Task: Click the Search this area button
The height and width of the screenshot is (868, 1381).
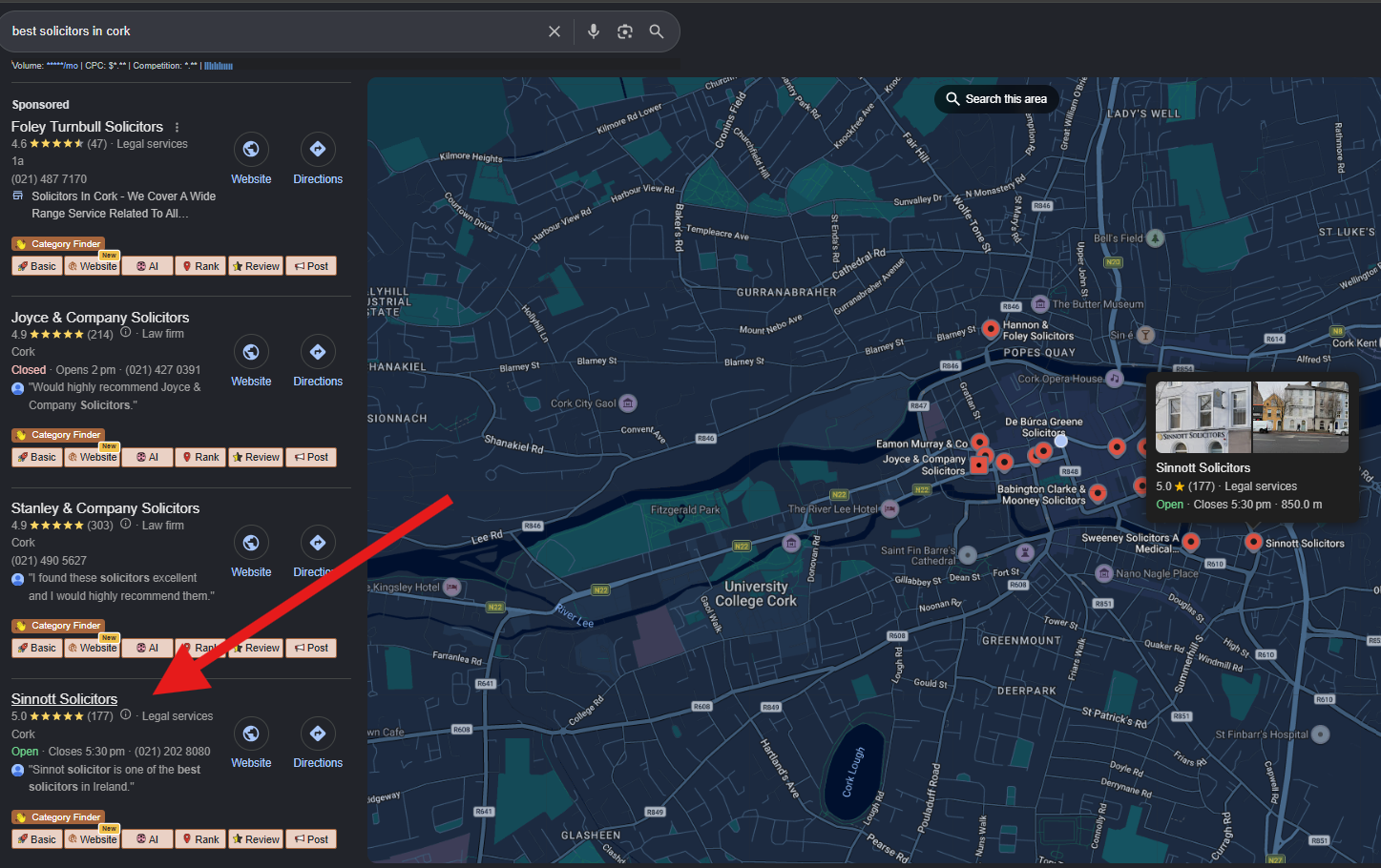Action: (x=996, y=99)
